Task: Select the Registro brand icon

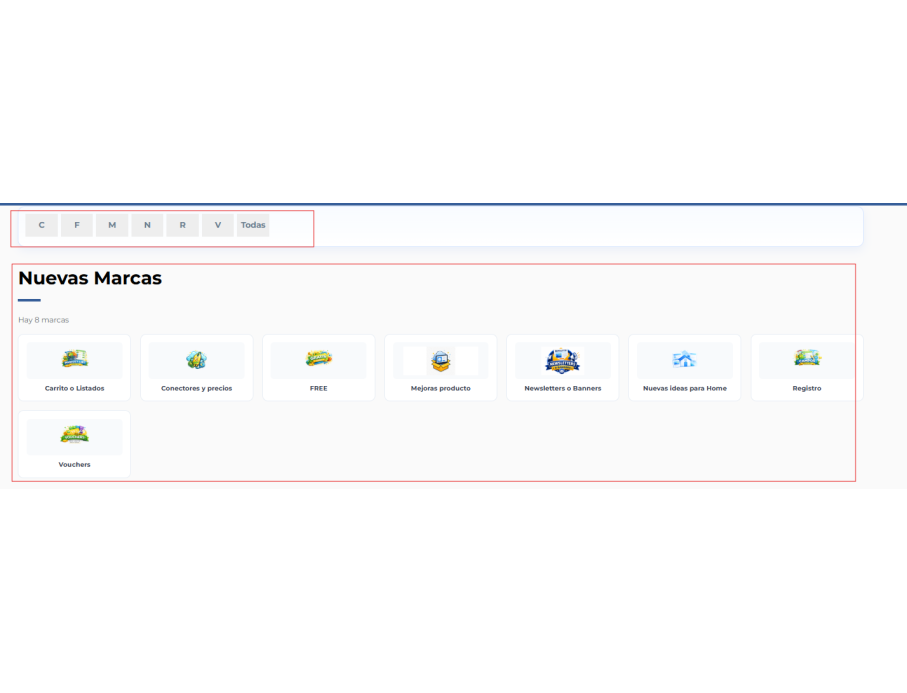Action: coord(807,357)
